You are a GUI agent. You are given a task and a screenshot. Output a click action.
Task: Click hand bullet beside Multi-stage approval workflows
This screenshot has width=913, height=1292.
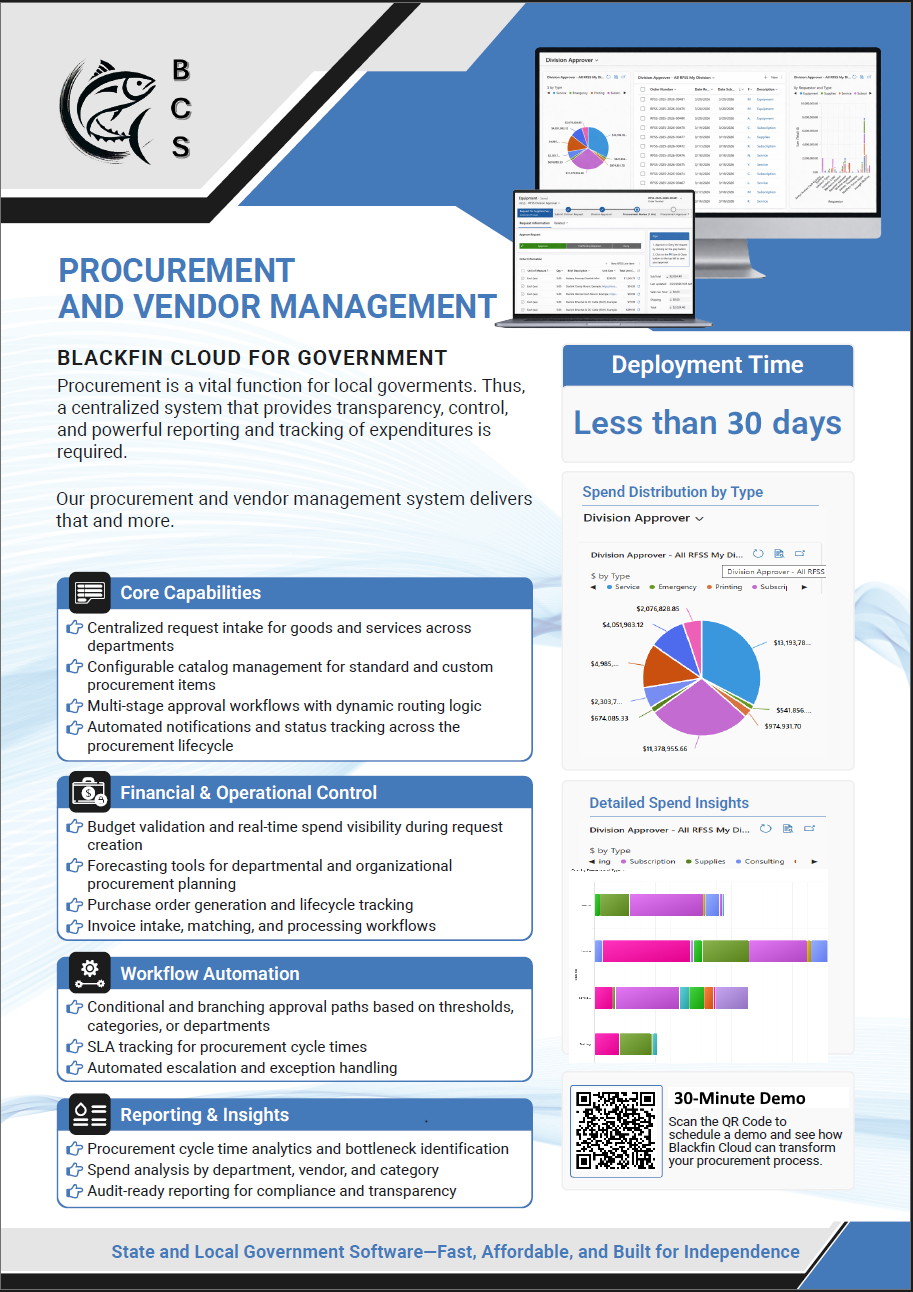(x=74, y=706)
